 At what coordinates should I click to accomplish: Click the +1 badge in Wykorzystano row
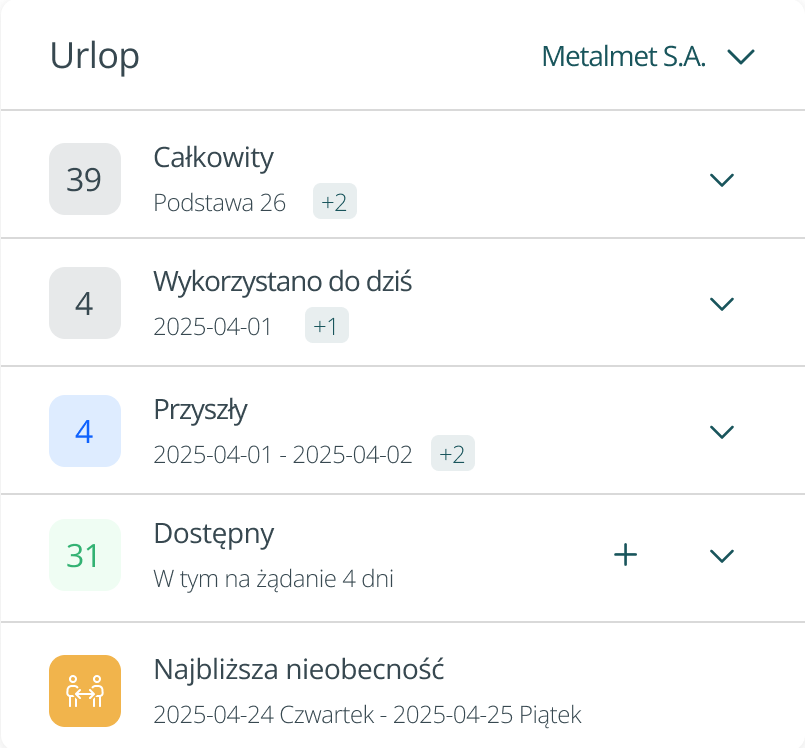click(x=327, y=325)
